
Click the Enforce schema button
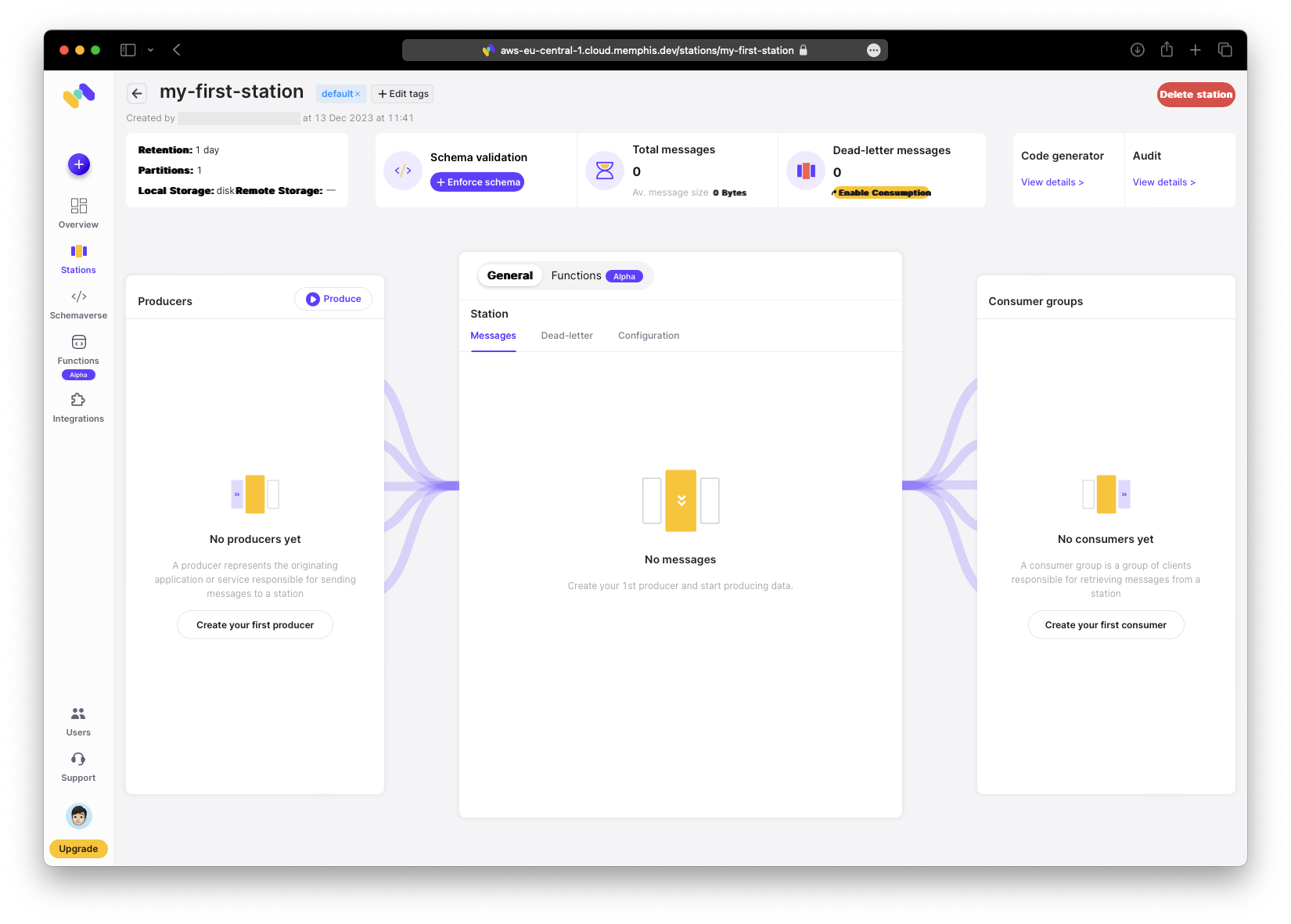477,182
